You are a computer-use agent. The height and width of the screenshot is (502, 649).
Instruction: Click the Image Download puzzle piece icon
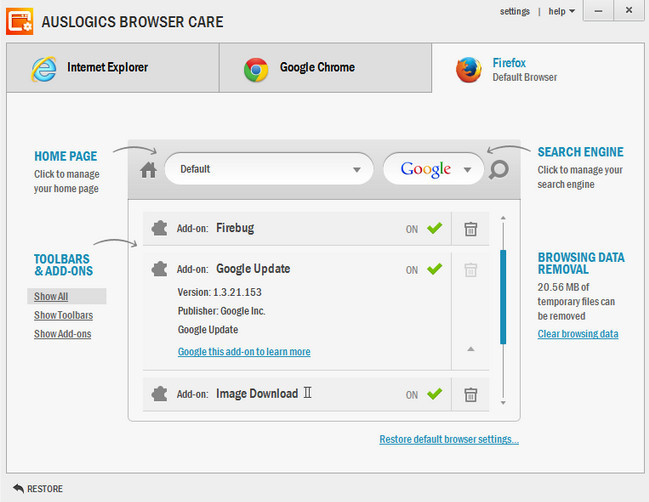click(x=158, y=394)
